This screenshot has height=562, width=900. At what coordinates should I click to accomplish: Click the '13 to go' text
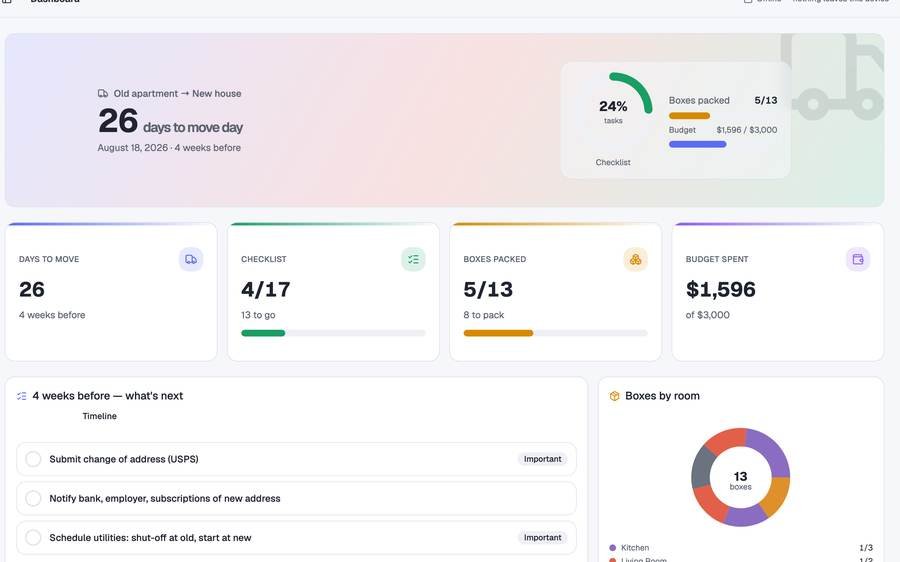click(x=258, y=315)
